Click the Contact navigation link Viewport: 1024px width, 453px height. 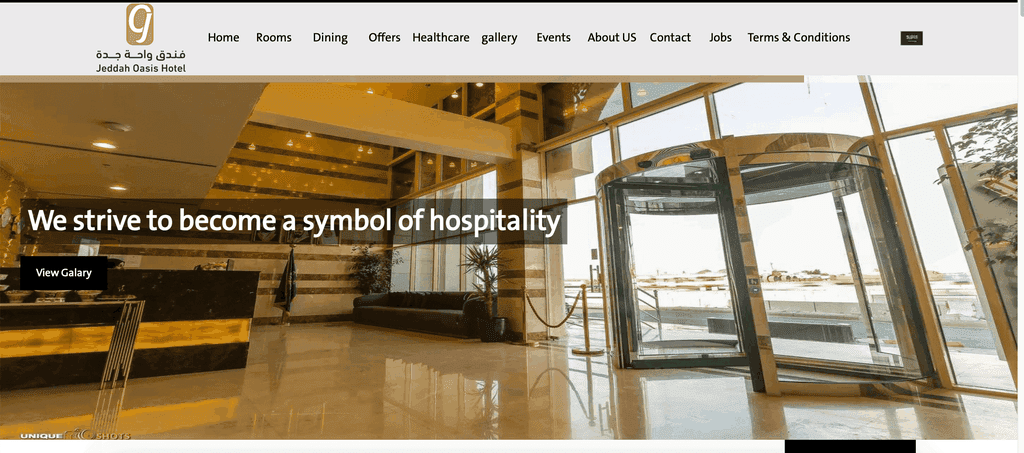coord(670,38)
